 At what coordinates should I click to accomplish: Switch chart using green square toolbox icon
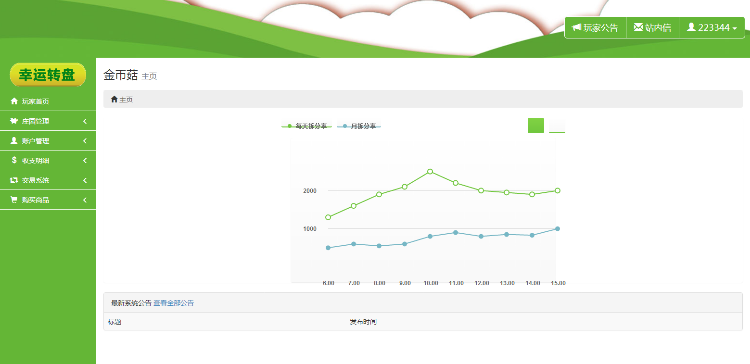536,125
